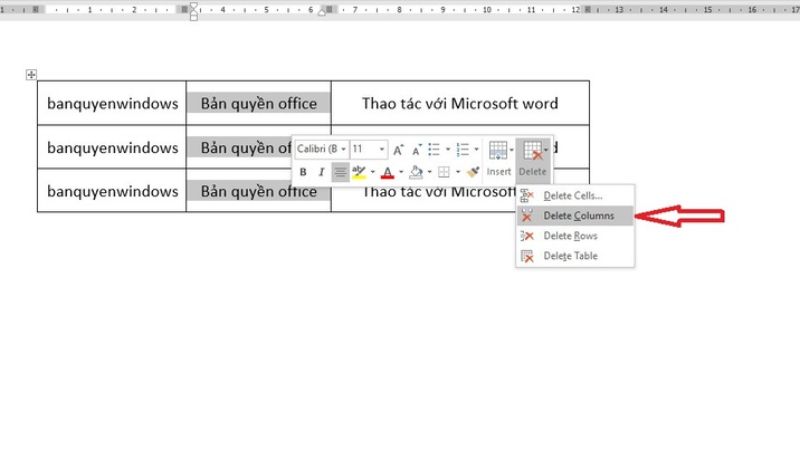
Task: Apply text highlight color
Action: [x=359, y=172]
